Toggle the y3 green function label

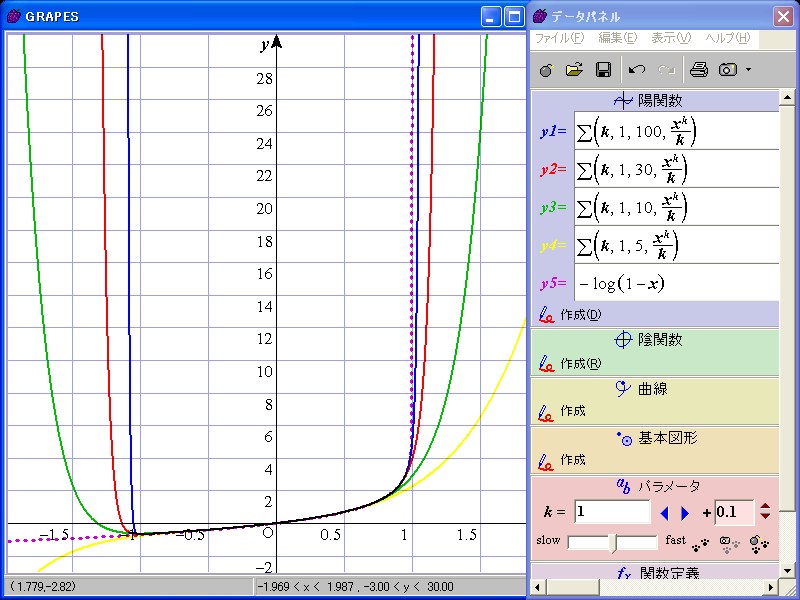(552, 207)
